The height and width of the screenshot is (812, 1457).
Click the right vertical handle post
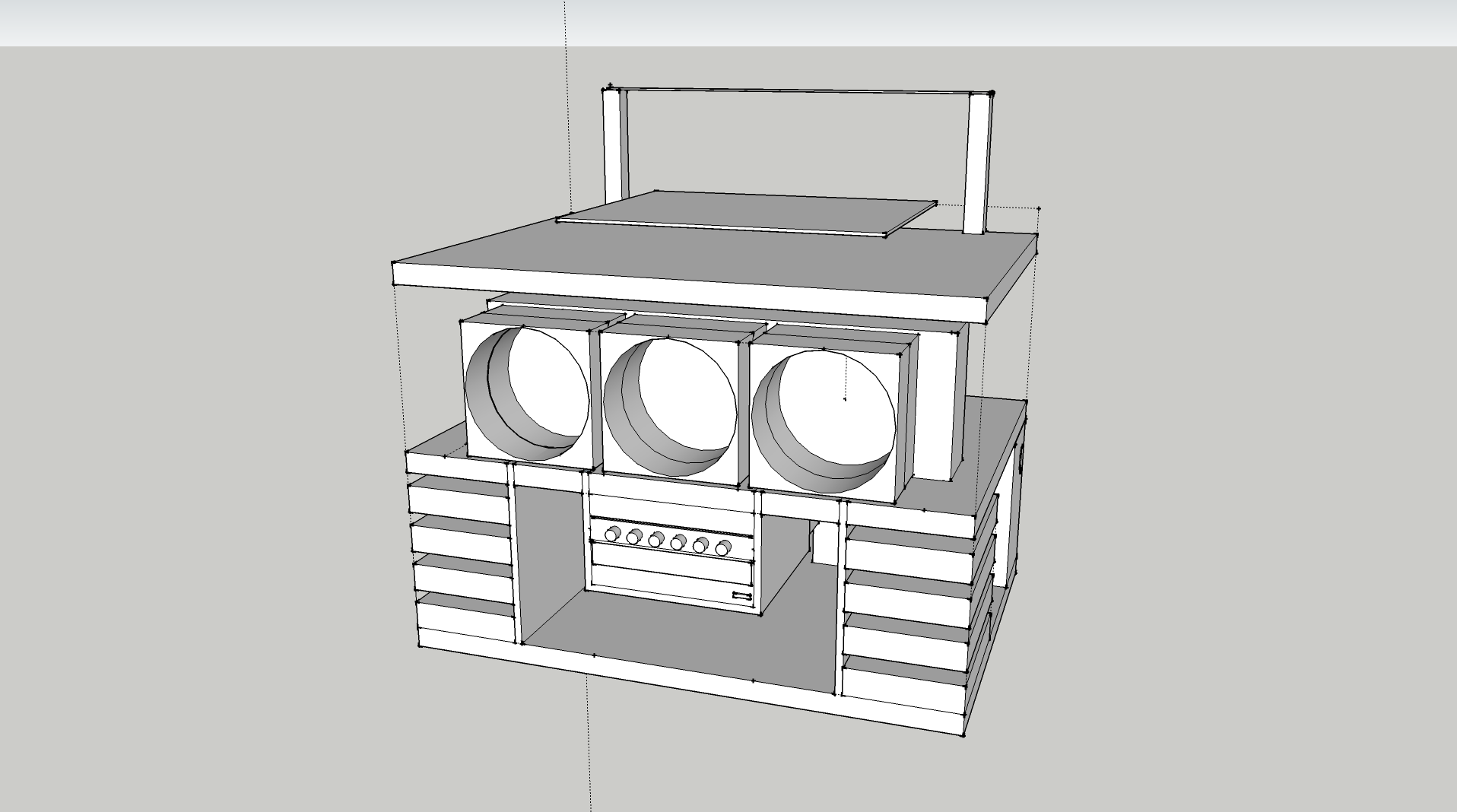click(x=976, y=163)
